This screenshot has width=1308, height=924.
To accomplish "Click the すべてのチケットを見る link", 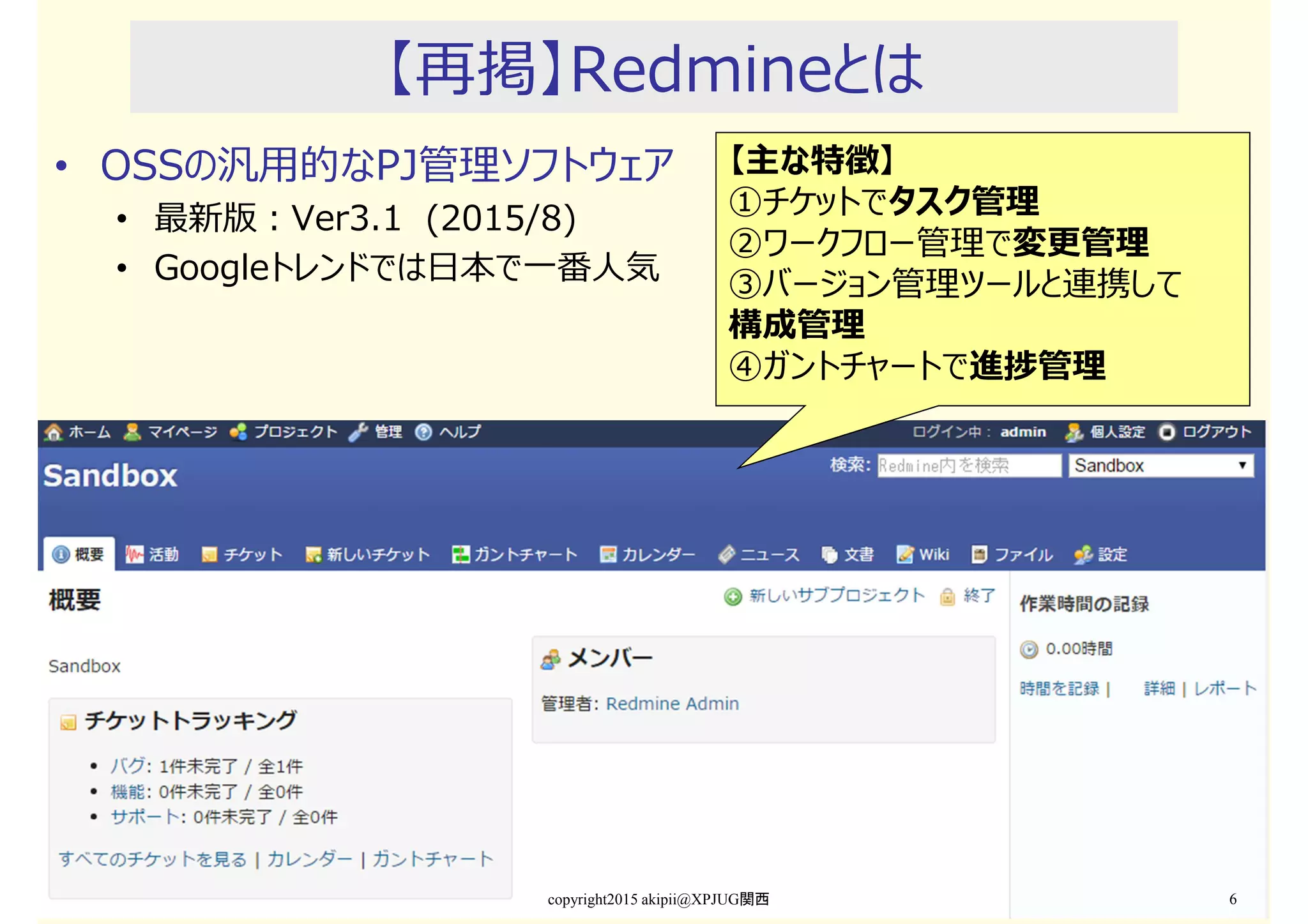I will click(x=153, y=860).
